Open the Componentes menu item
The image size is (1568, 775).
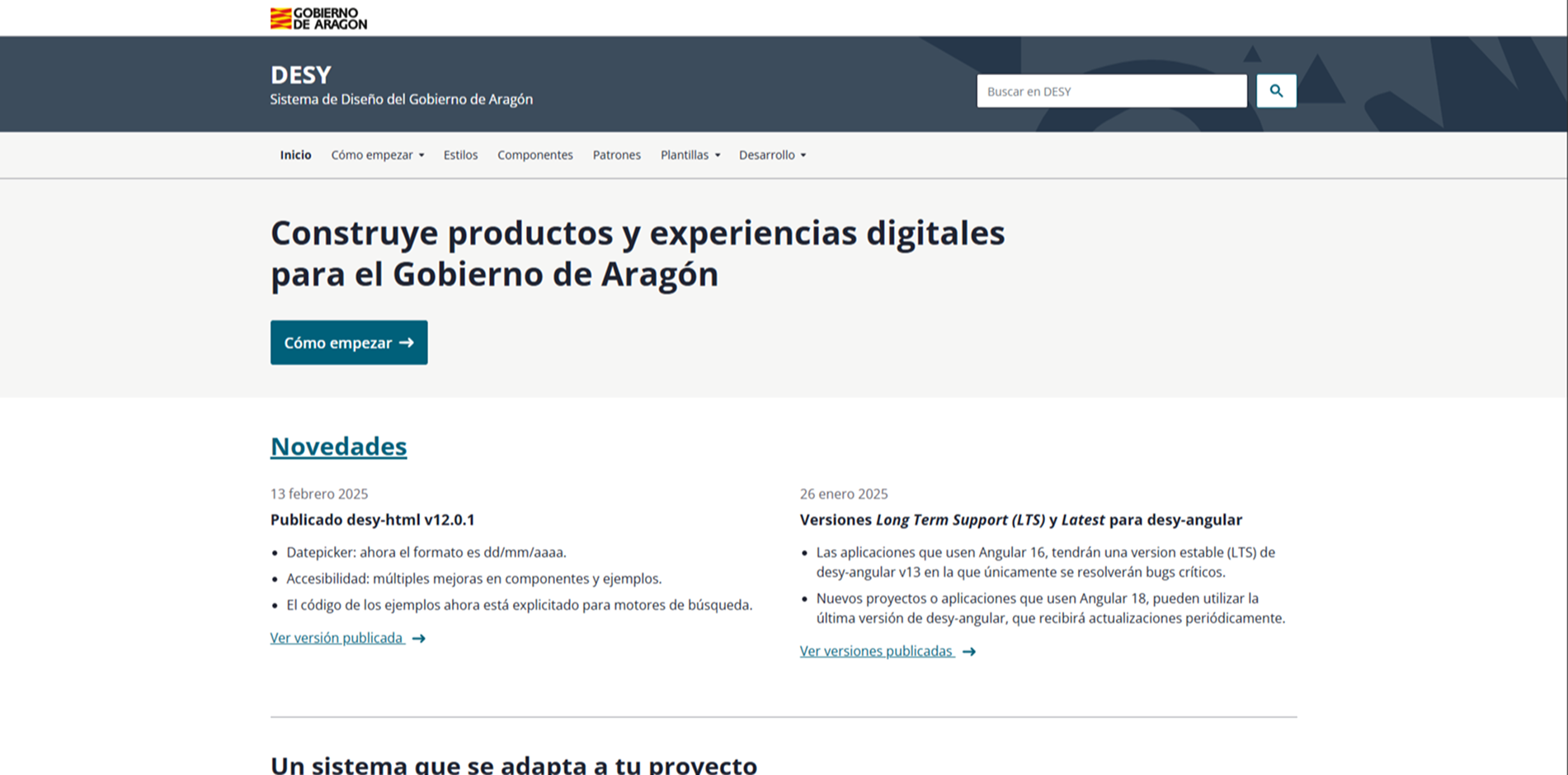click(534, 155)
